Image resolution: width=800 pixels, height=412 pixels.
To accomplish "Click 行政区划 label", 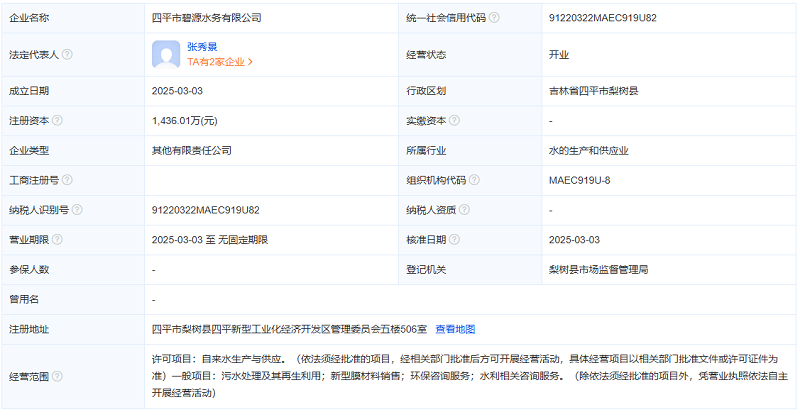I will [426, 91].
